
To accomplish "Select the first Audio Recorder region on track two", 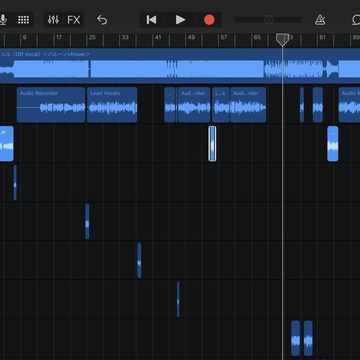I will [x=51, y=105].
